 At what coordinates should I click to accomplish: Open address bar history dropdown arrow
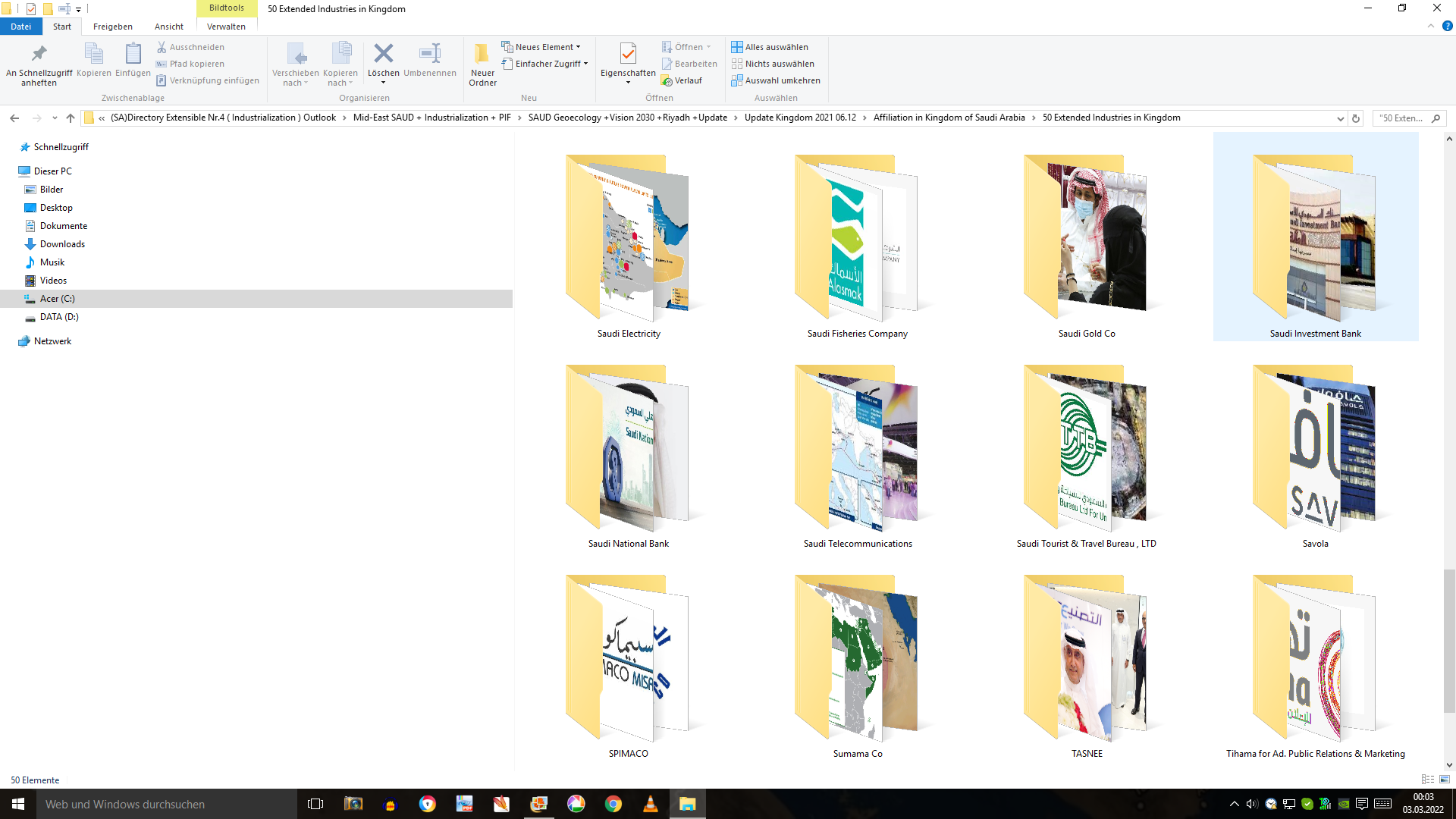[x=1341, y=118]
